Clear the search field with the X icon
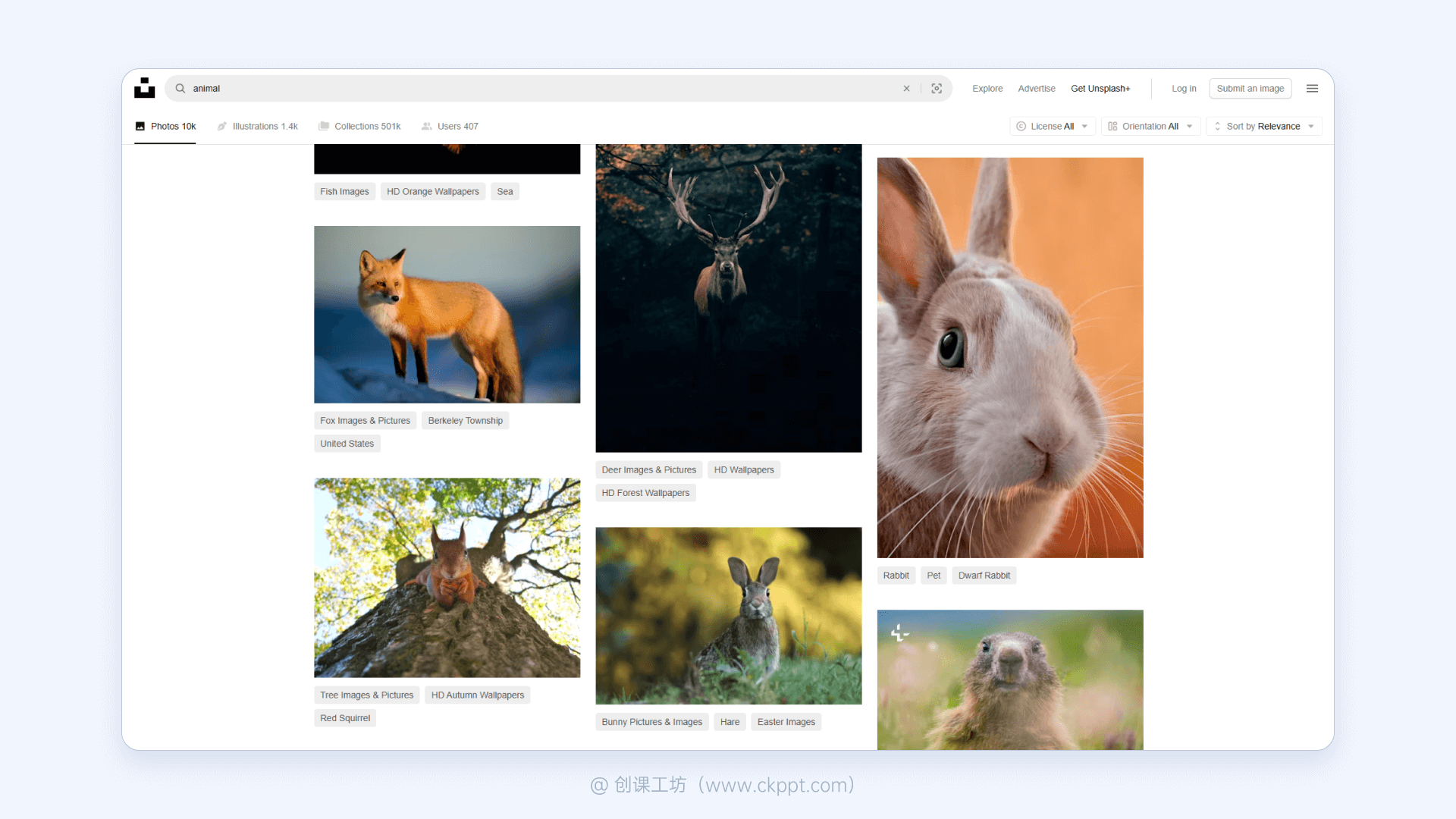The height and width of the screenshot is (819, 1456). click(906, 89)
